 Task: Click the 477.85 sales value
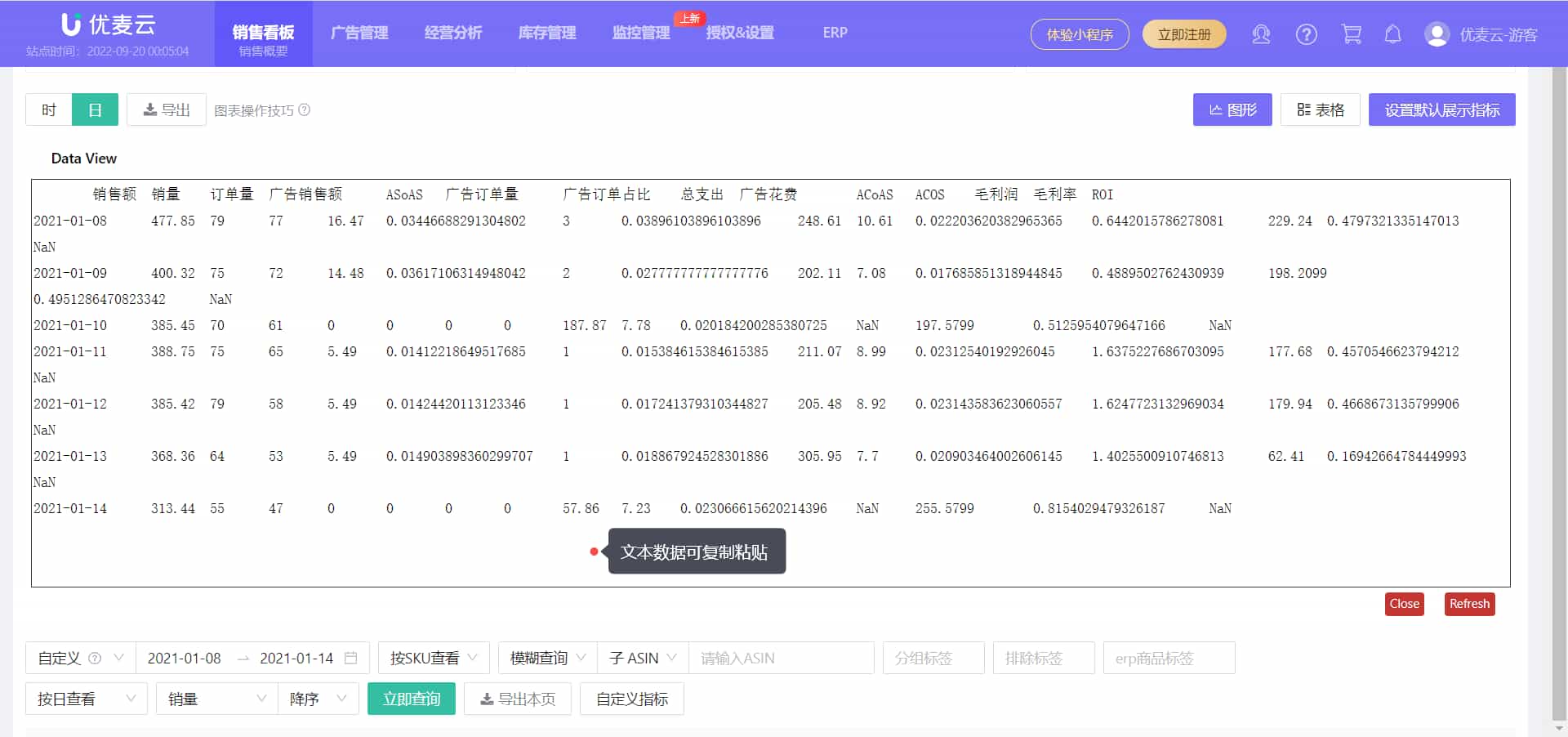[x=173, y=221]
